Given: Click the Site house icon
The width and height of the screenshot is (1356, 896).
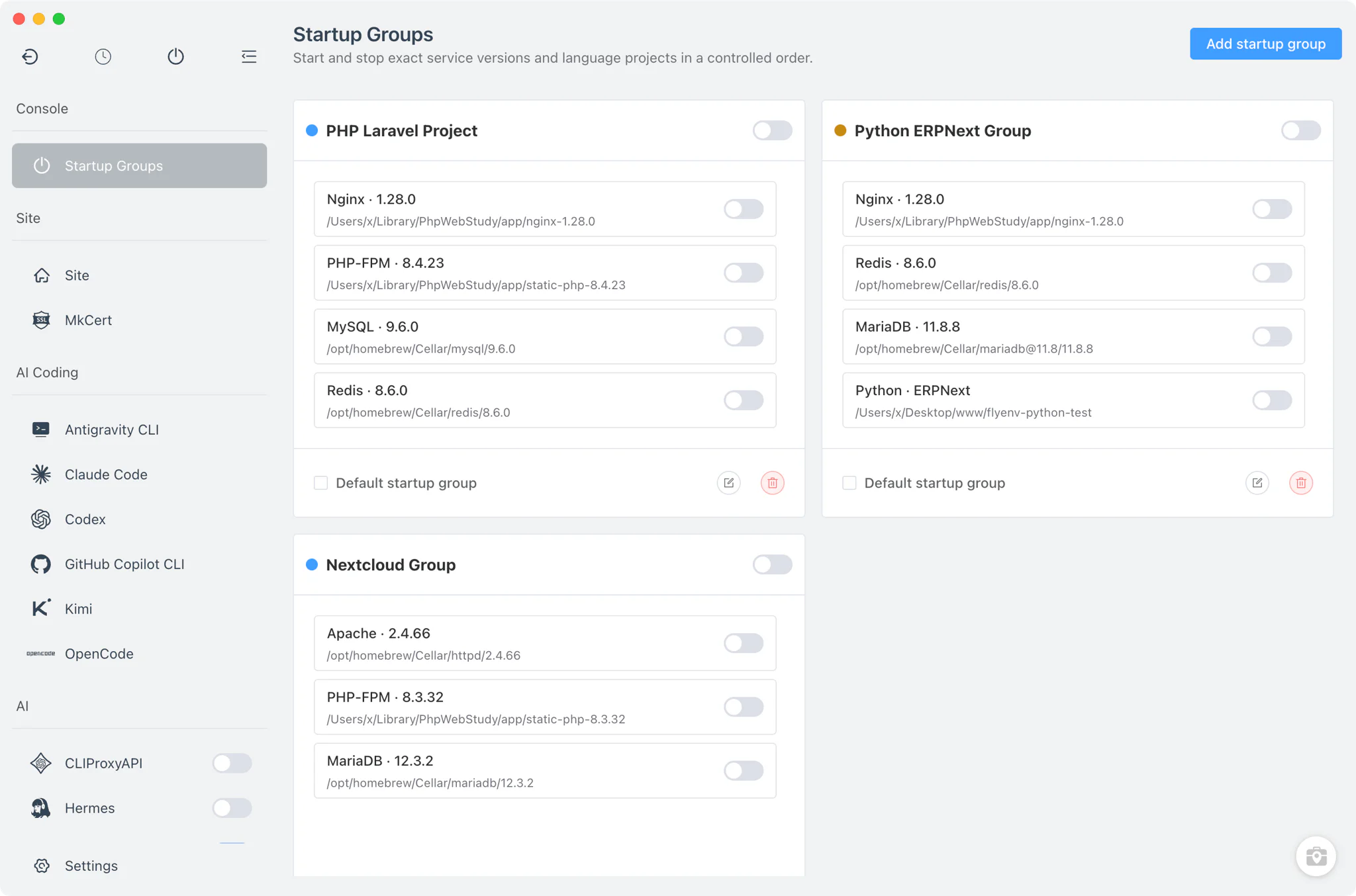Looking at the screenshot, I should point(42,275).
